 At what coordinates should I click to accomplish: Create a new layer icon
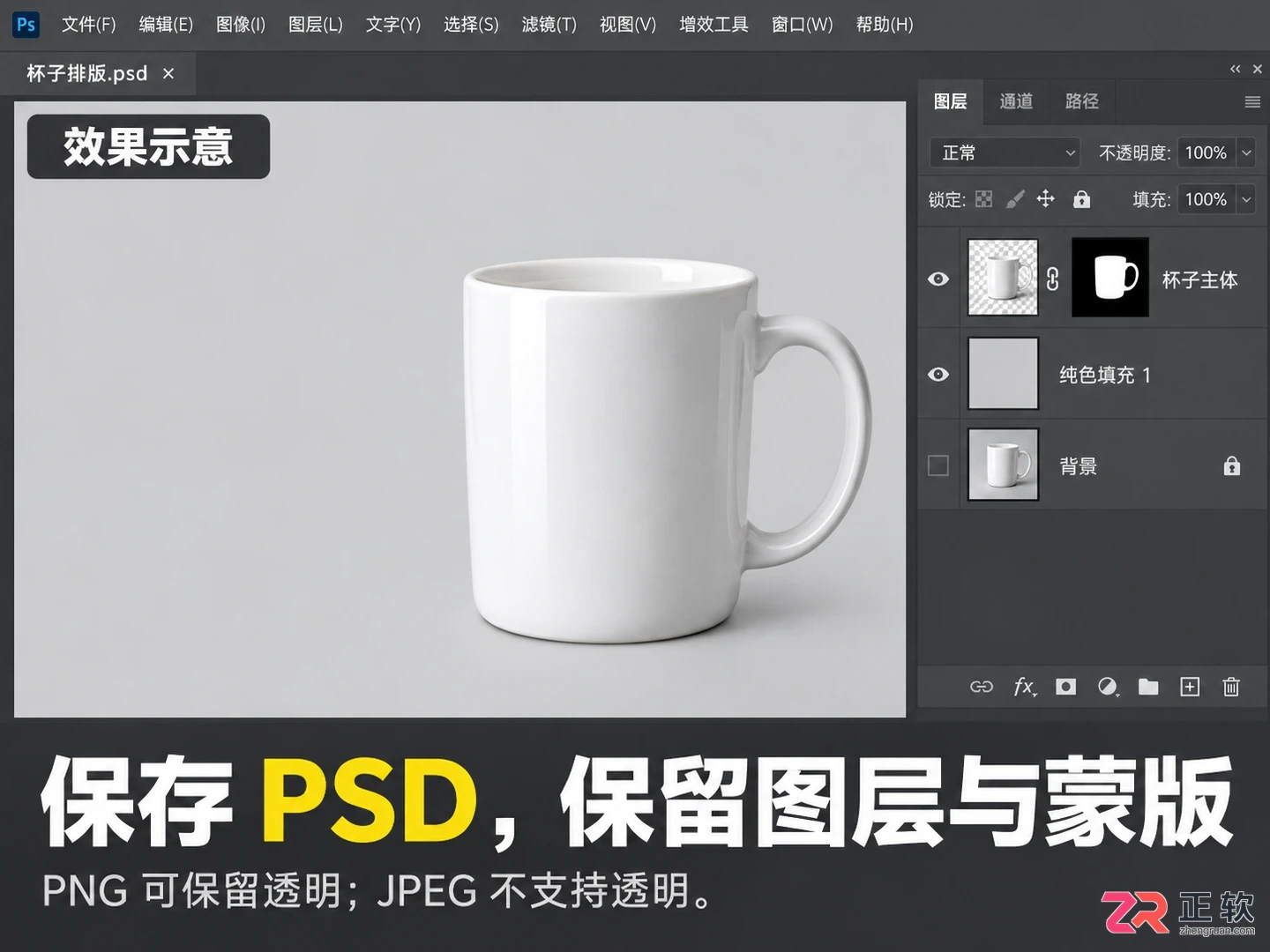[1190, 687]
